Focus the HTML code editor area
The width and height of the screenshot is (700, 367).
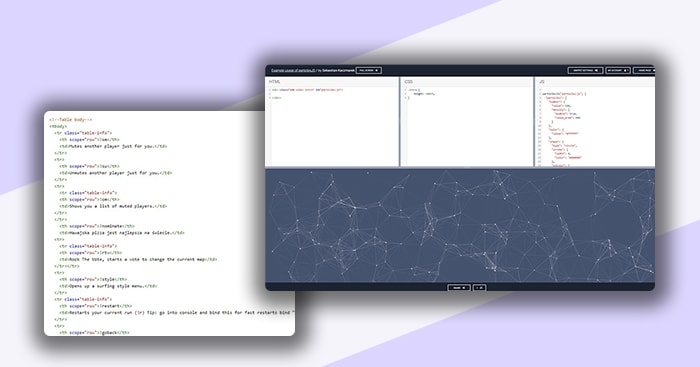coord(332,126)
